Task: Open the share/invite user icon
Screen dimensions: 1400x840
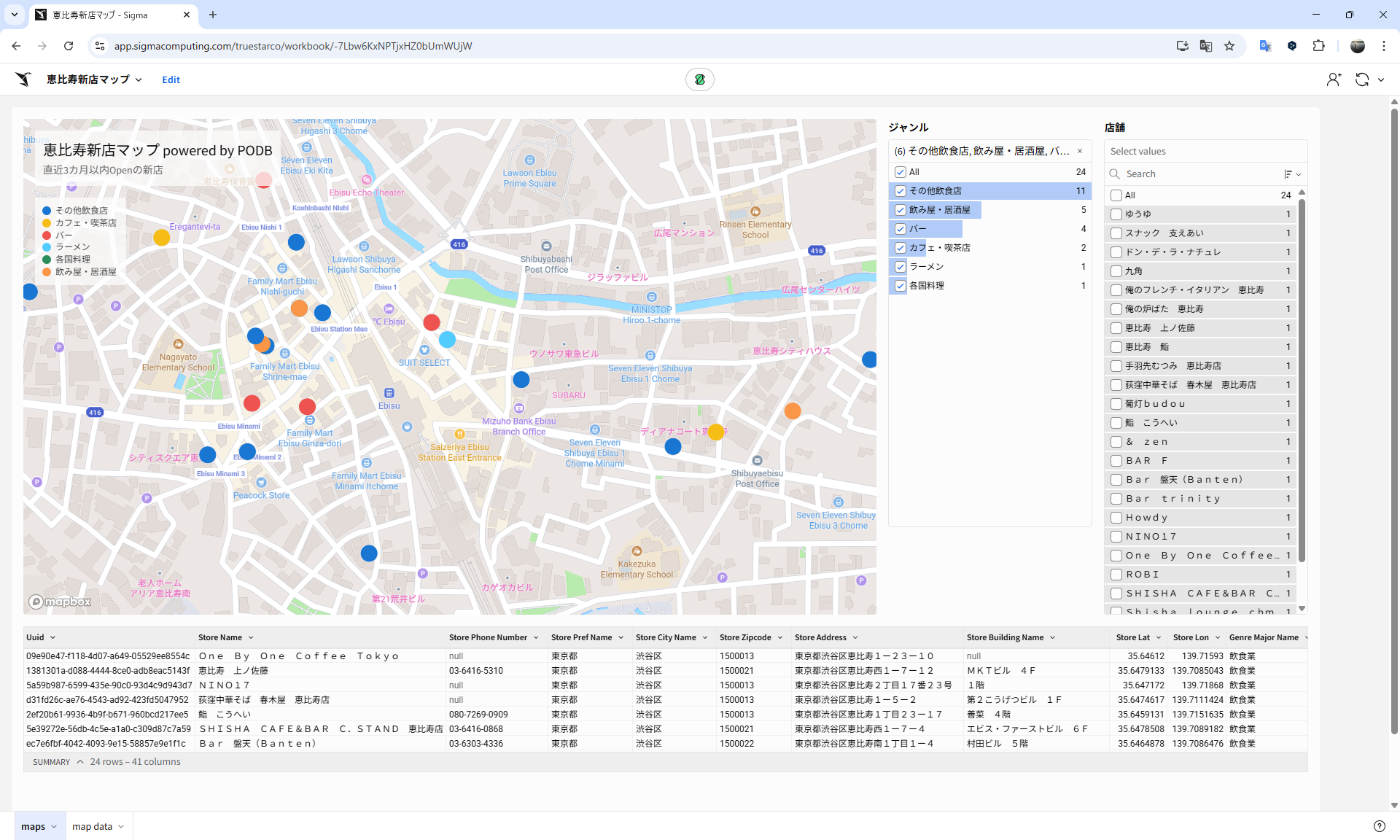Action: pyautogui.click(x=1333, y=80)
